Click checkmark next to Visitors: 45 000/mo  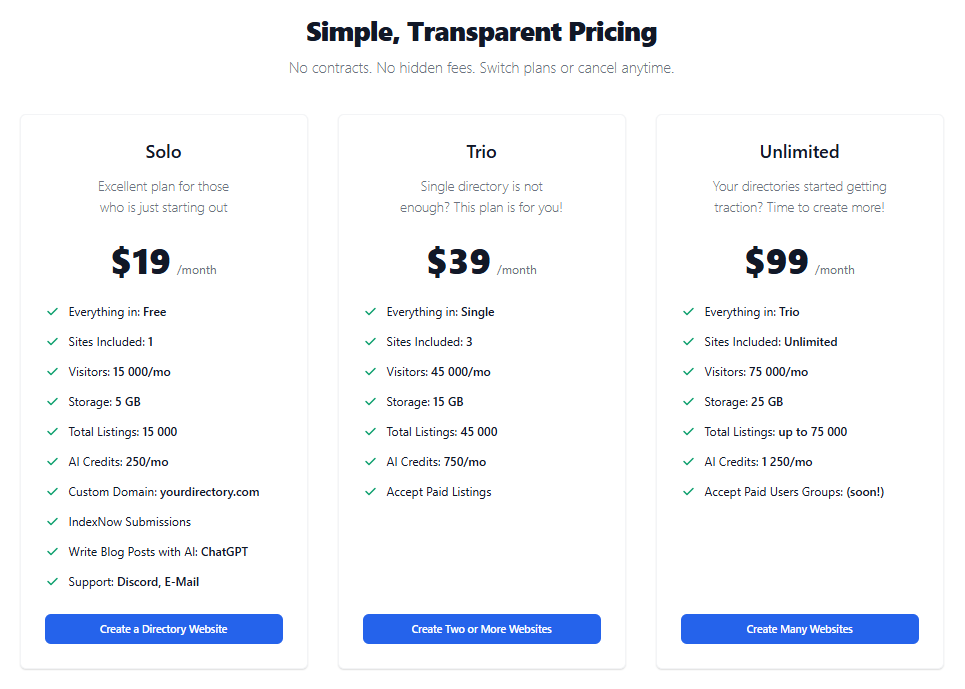click(370, 372)
